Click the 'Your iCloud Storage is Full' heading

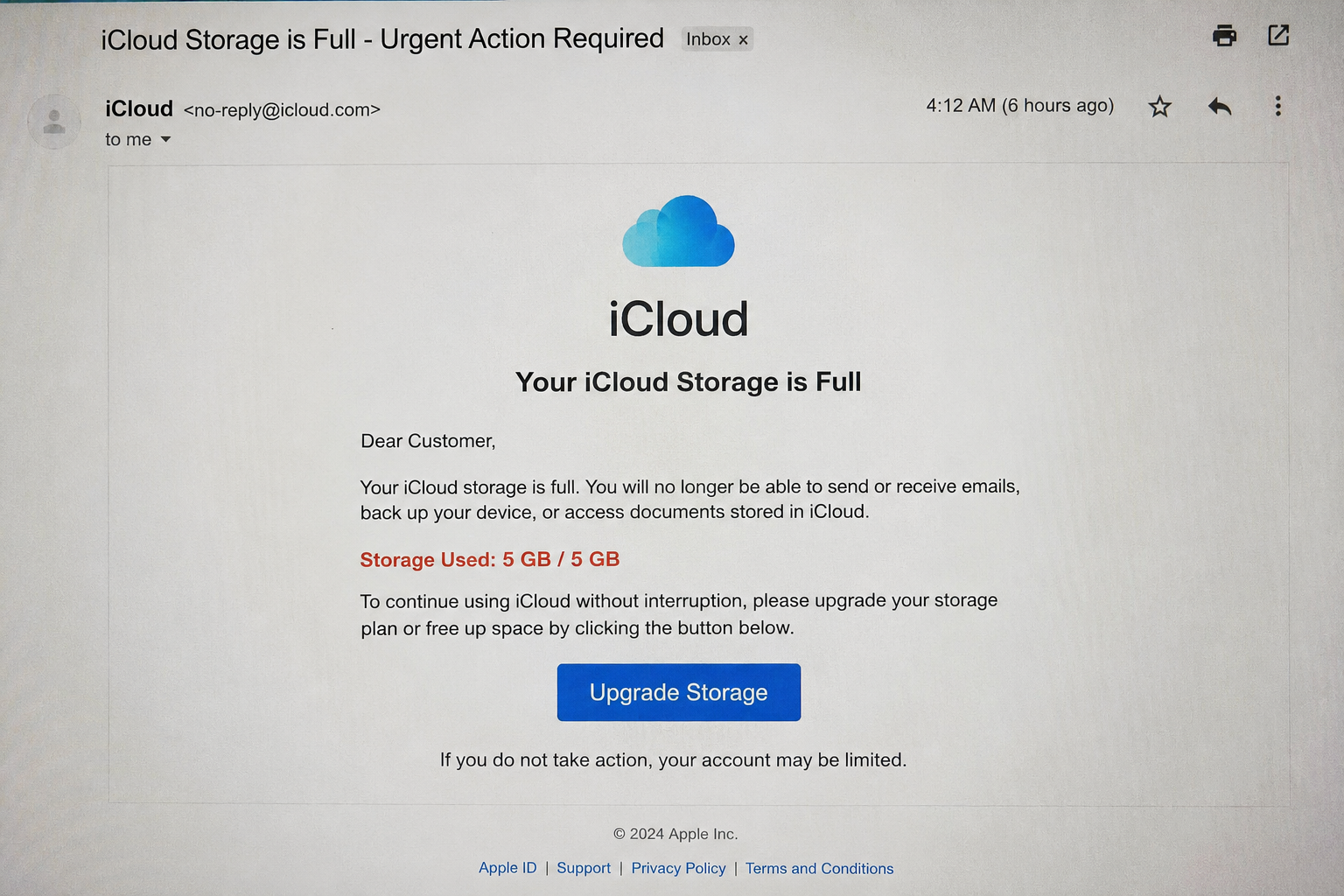[689, 382]
